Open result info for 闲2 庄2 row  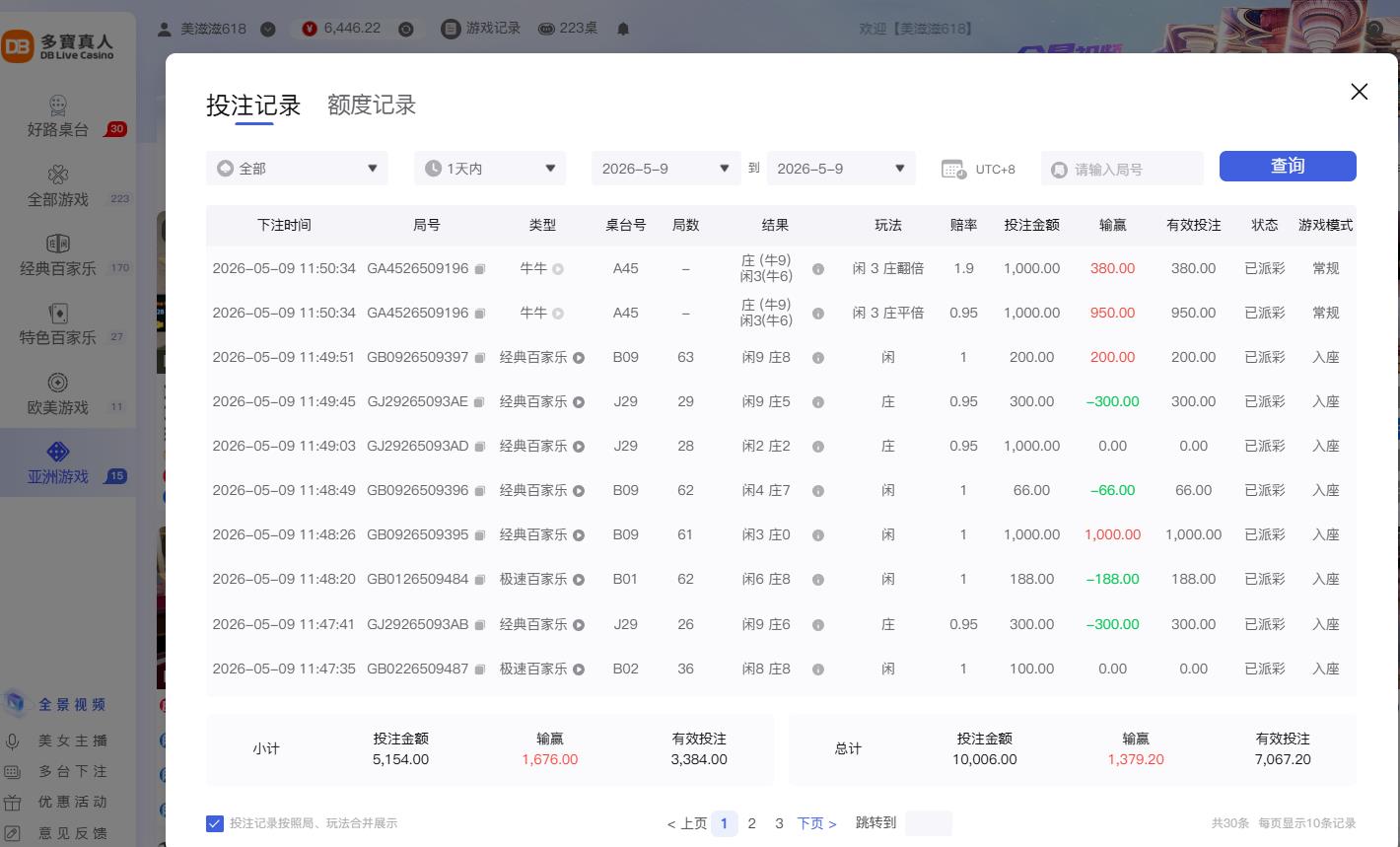click(817, 447)
